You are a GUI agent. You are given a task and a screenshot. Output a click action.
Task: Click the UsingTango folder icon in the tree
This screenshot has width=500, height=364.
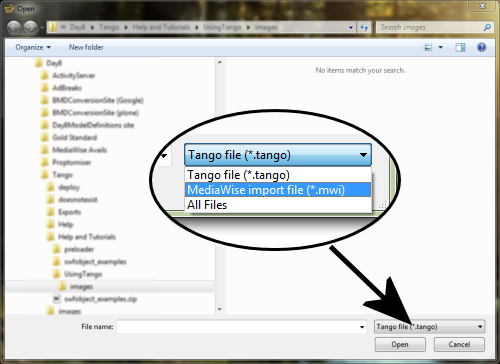pos(57,274)
